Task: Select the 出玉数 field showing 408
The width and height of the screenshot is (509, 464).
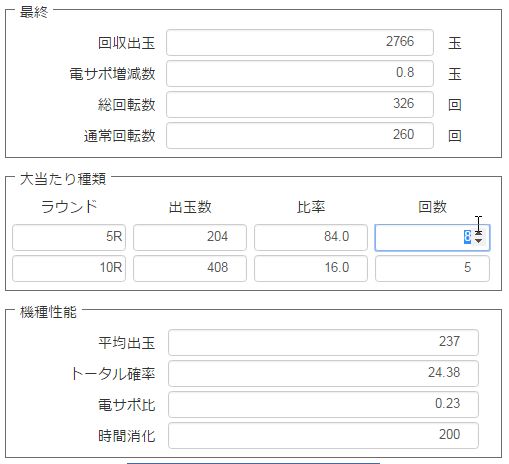Action: [x=190, y=268]
